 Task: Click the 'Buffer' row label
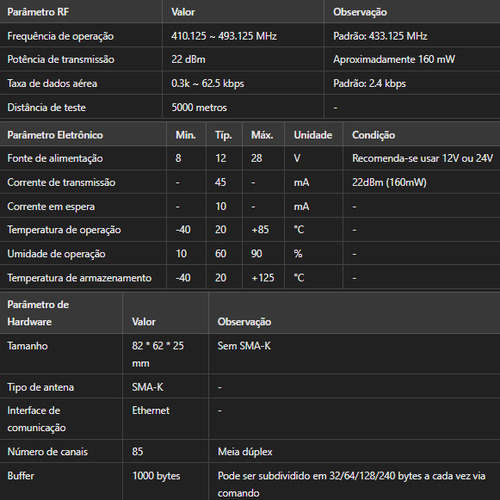pyautogui.click(x=21, y=476)
